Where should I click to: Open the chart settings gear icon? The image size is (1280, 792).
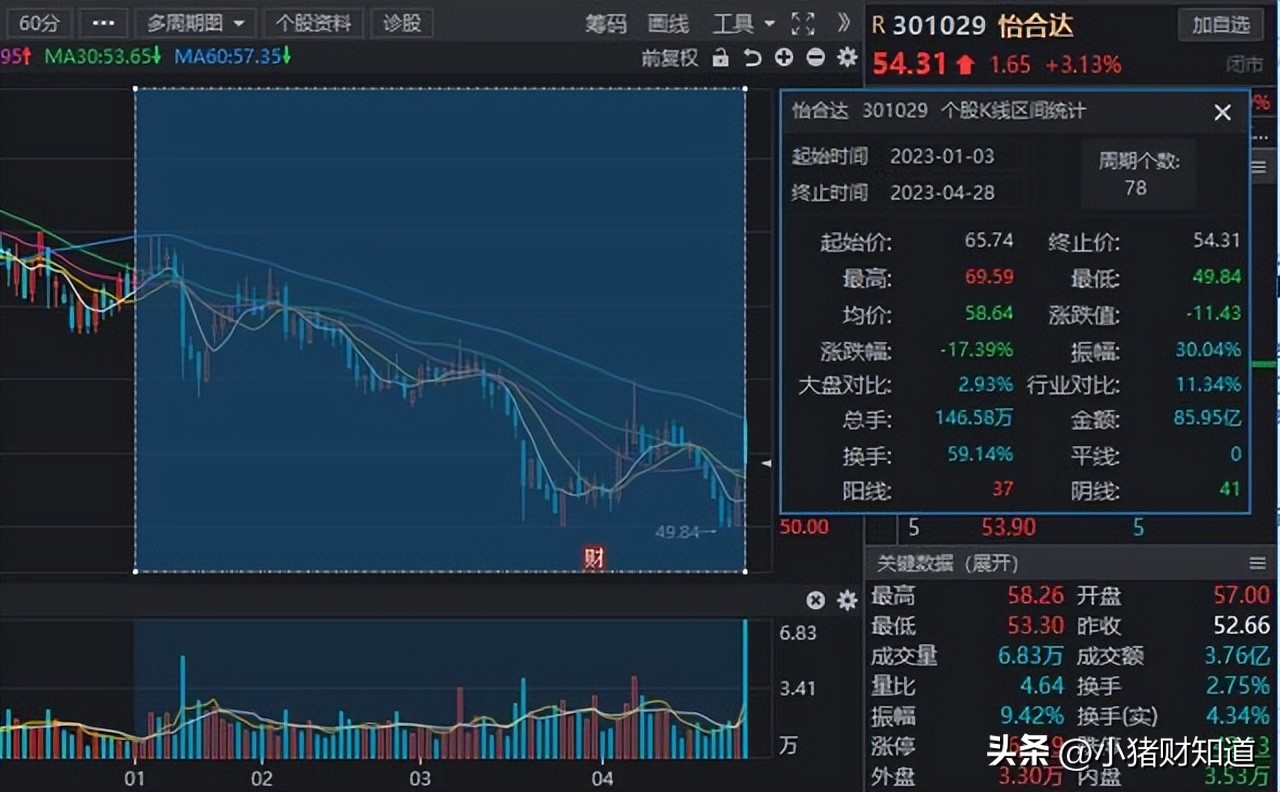click(845, 58)
